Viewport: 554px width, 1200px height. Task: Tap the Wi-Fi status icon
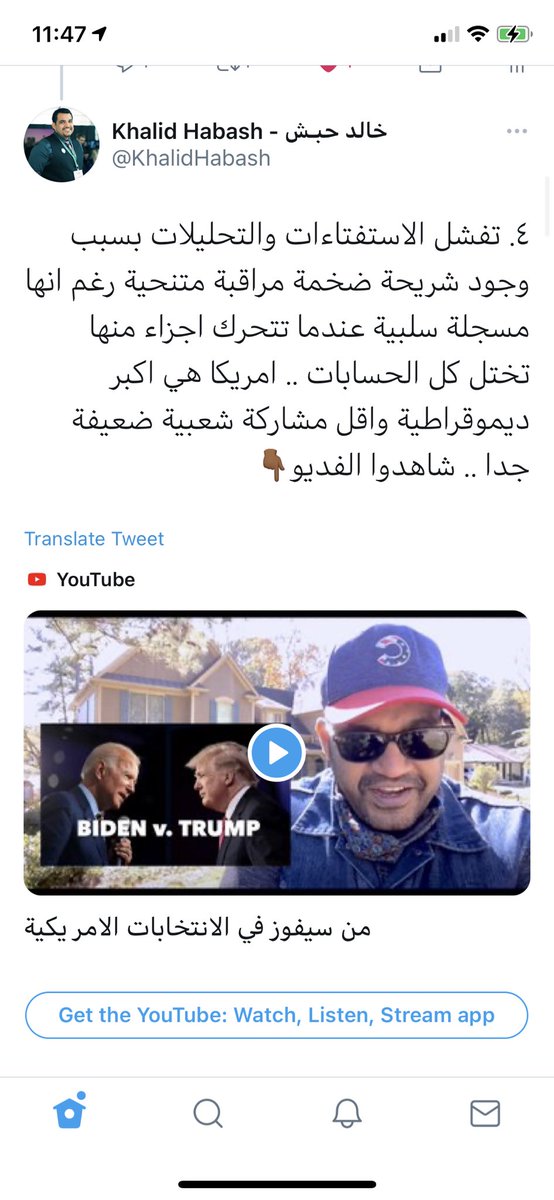coord(477,34)
